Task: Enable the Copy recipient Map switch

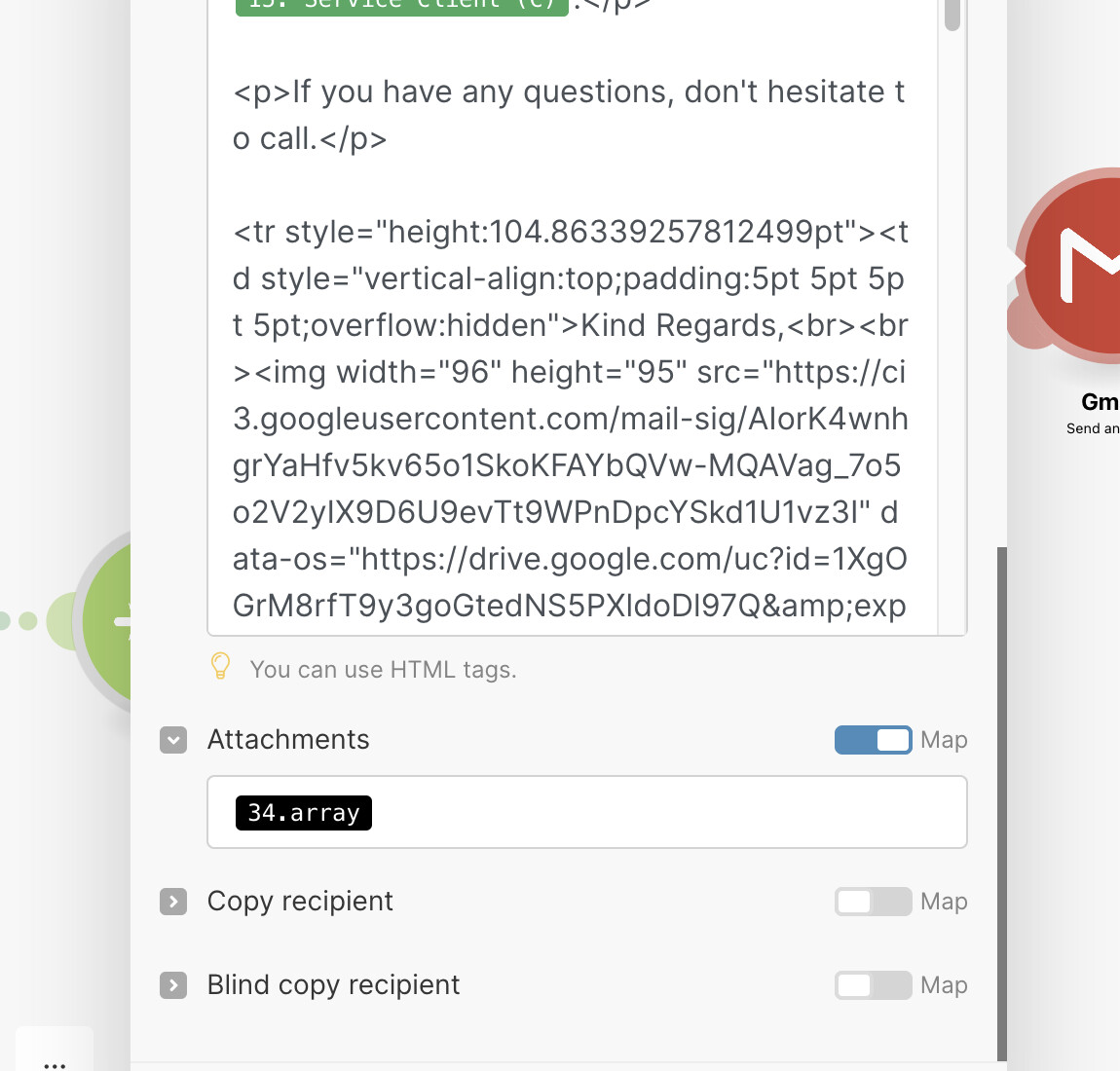Action: [873, 902]
